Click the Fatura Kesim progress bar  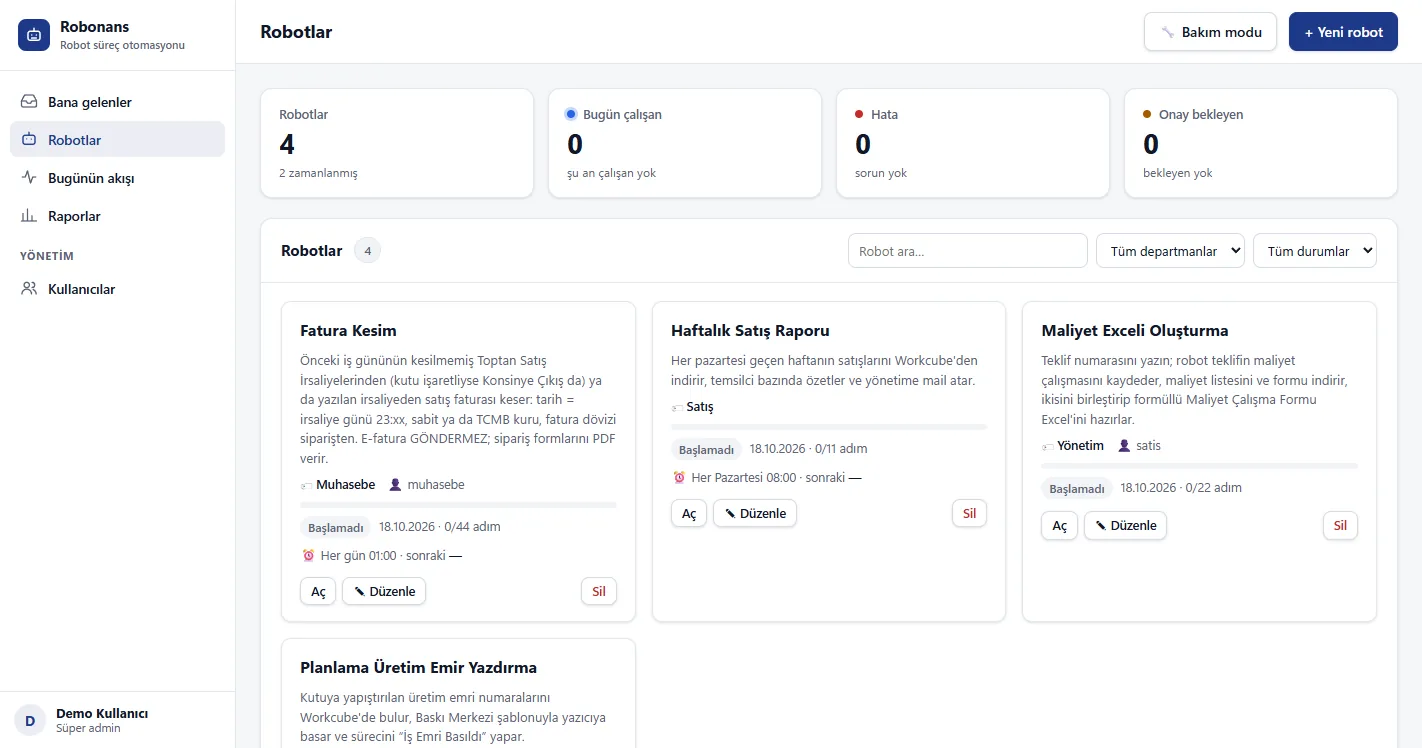coord(458,505)
